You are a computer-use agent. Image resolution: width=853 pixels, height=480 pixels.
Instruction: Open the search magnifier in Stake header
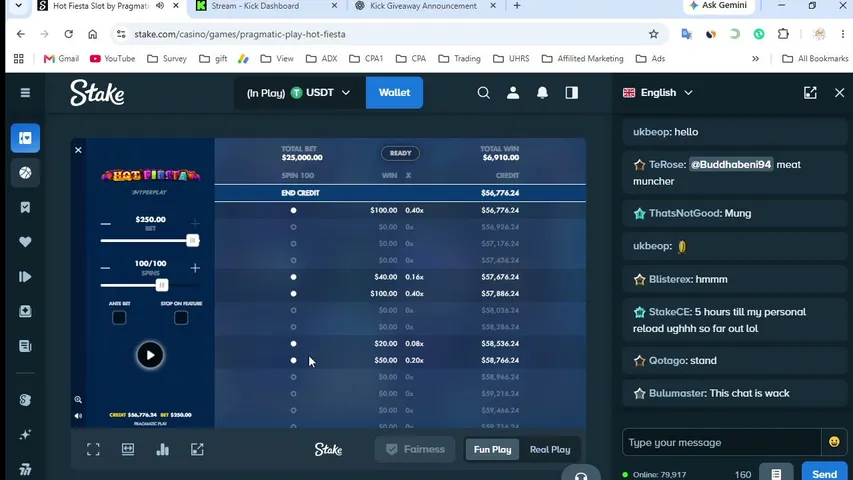[x=483, y=93]
